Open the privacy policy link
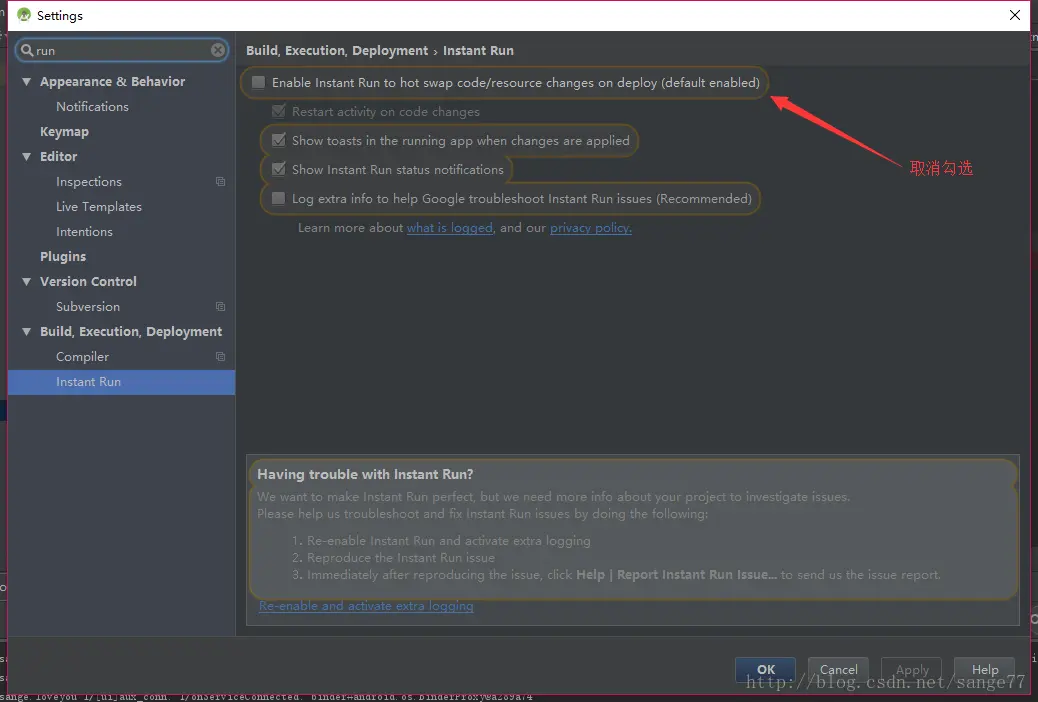1038x702 pixels. click(590, 228)
